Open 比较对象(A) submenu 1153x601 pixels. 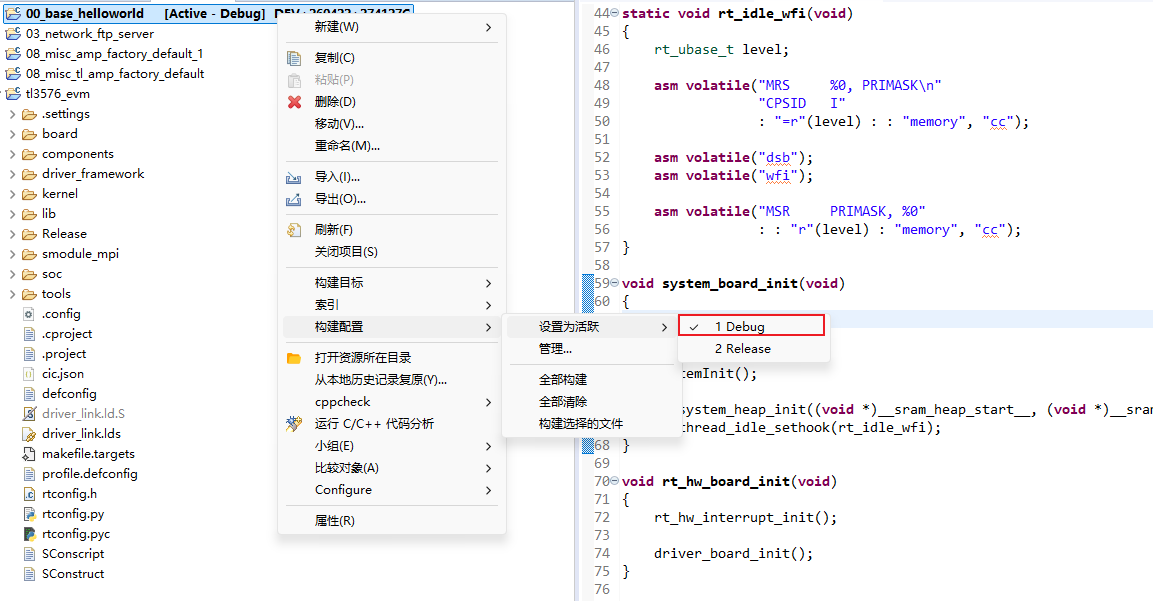(x=392, y=468)
